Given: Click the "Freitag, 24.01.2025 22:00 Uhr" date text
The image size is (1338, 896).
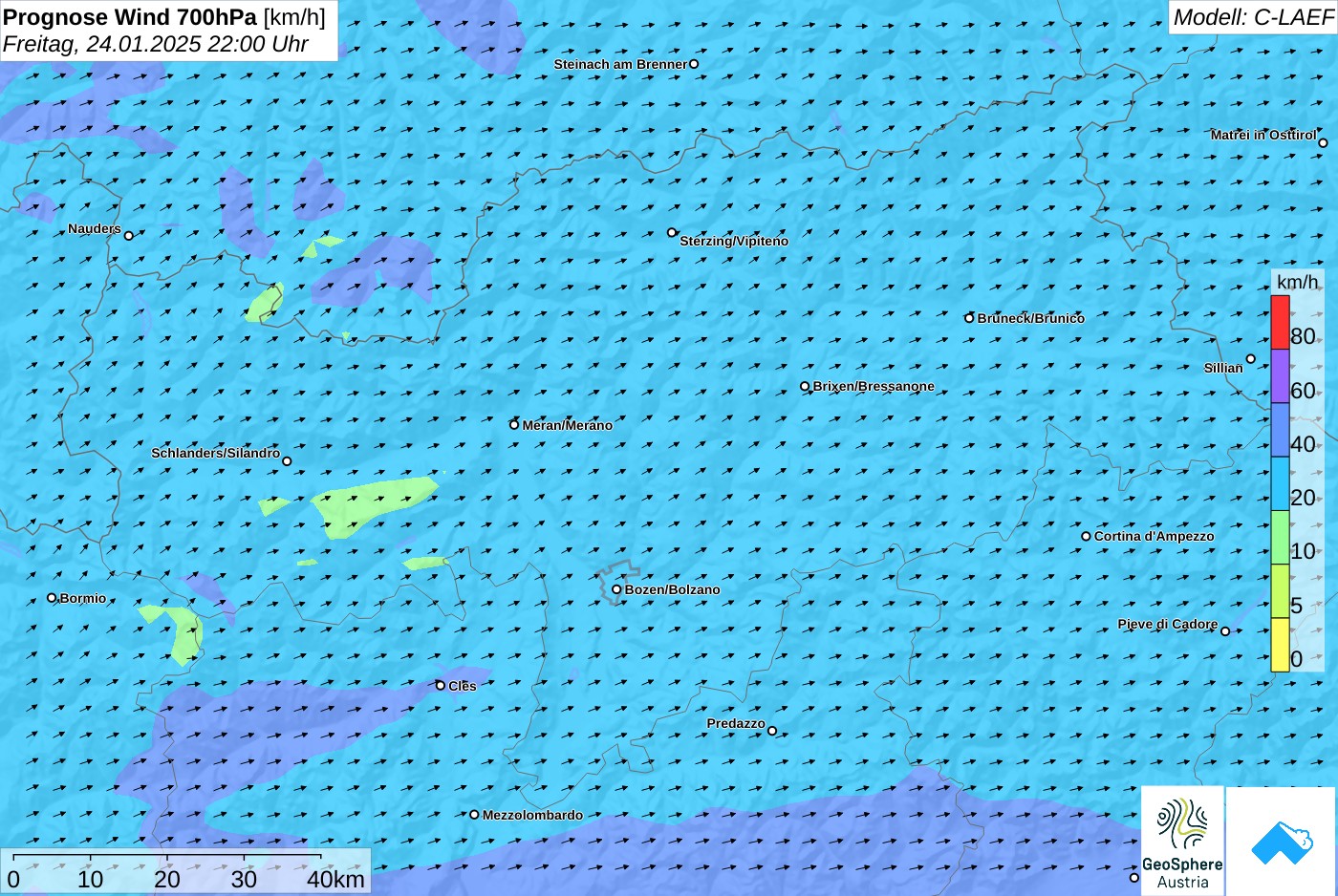Looking at the screenshot, I should pyautogui.click(x=156, y=44).
